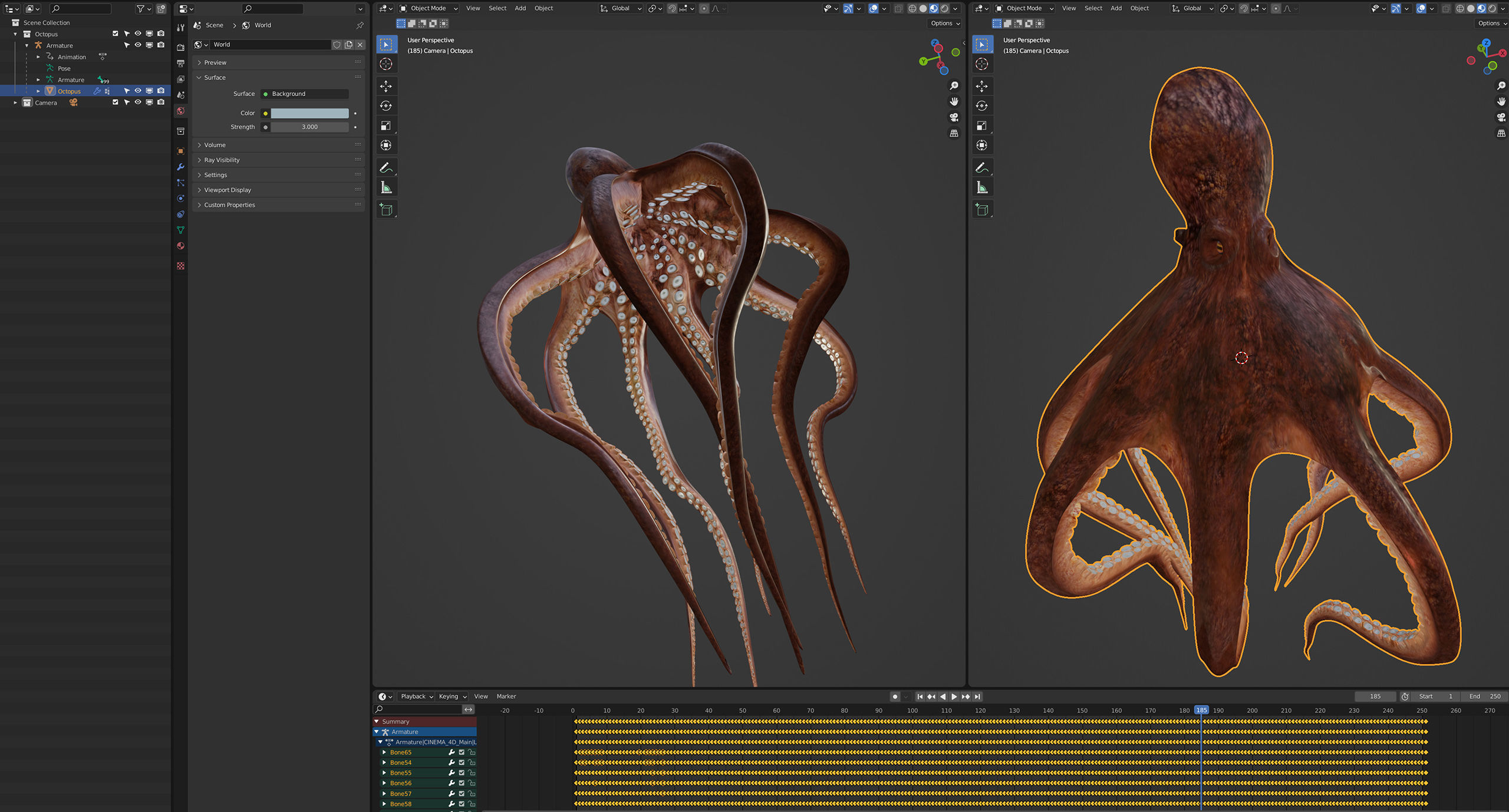The width and height of the screenshot is (1509, 812).
Task: Select the Move tool in left viewport
Action: click(386, 86)
